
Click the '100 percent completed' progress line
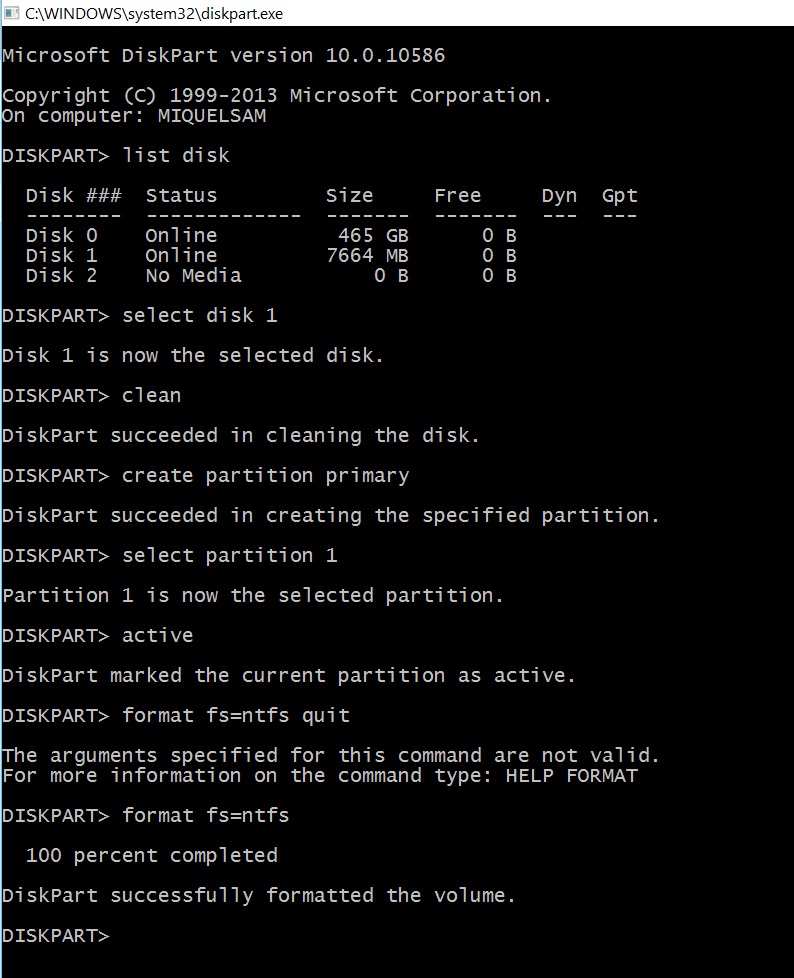coord(151,855)
